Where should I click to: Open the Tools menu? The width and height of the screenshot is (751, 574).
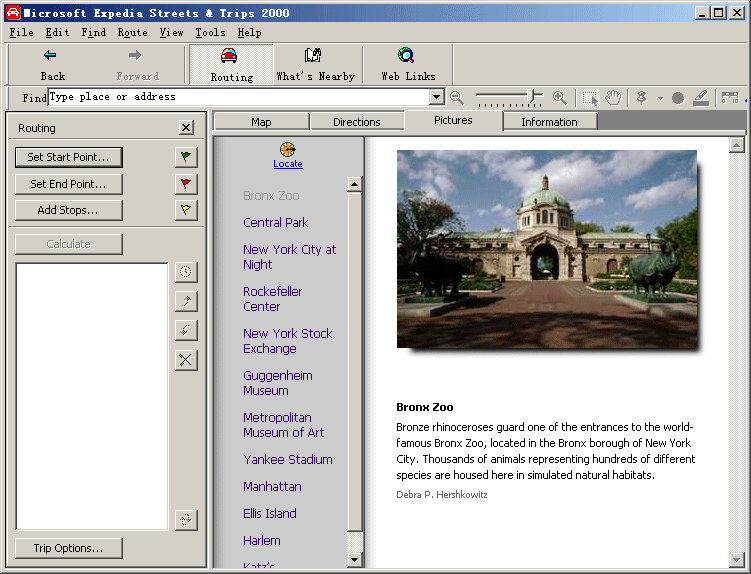pyautogui.click(x=210, y=33)
